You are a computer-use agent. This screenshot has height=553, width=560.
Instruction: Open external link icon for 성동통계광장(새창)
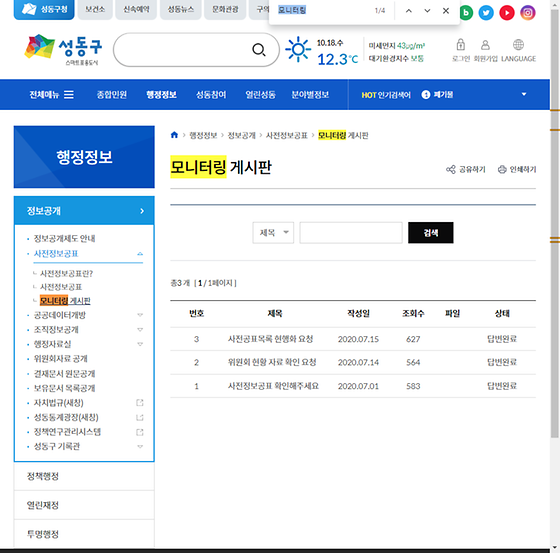[x=140, y=417]
